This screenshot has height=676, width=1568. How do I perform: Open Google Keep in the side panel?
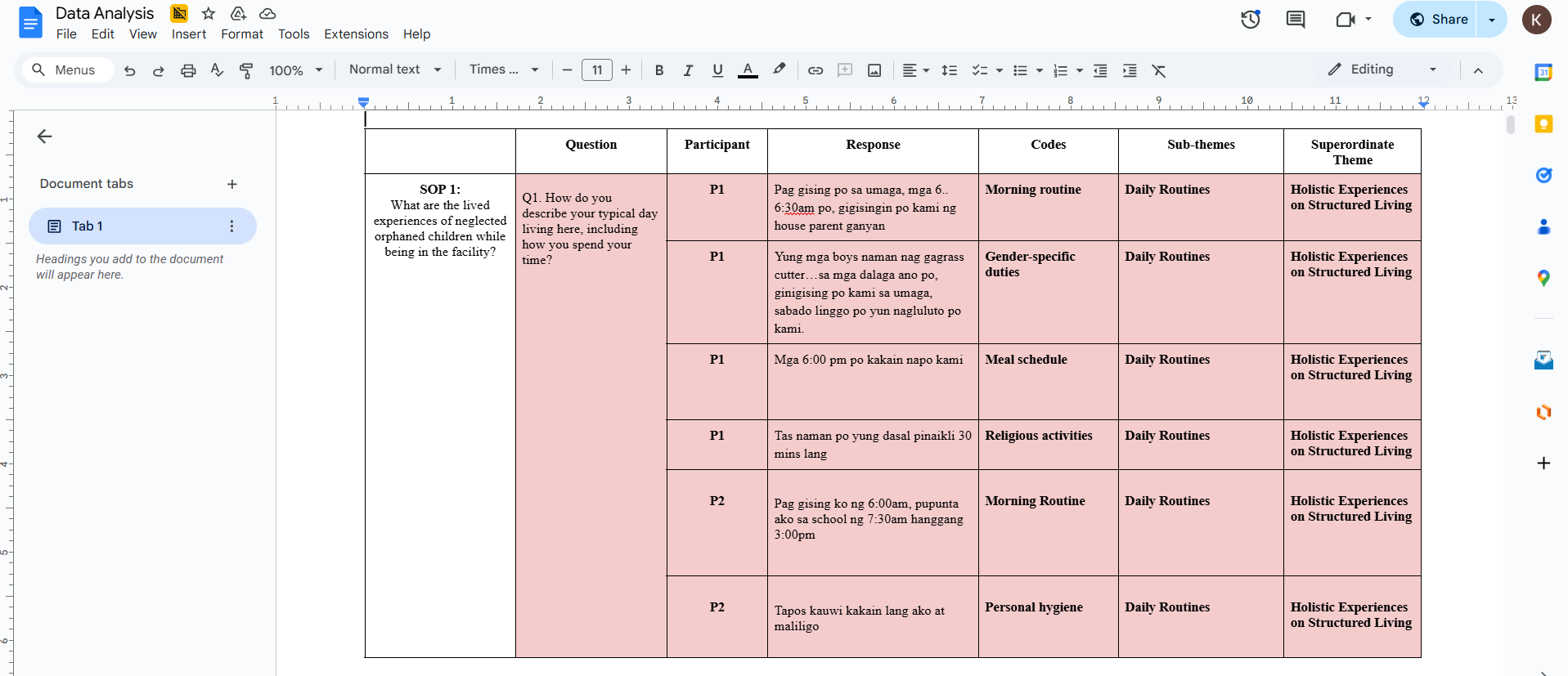(x=1543, y=123)
